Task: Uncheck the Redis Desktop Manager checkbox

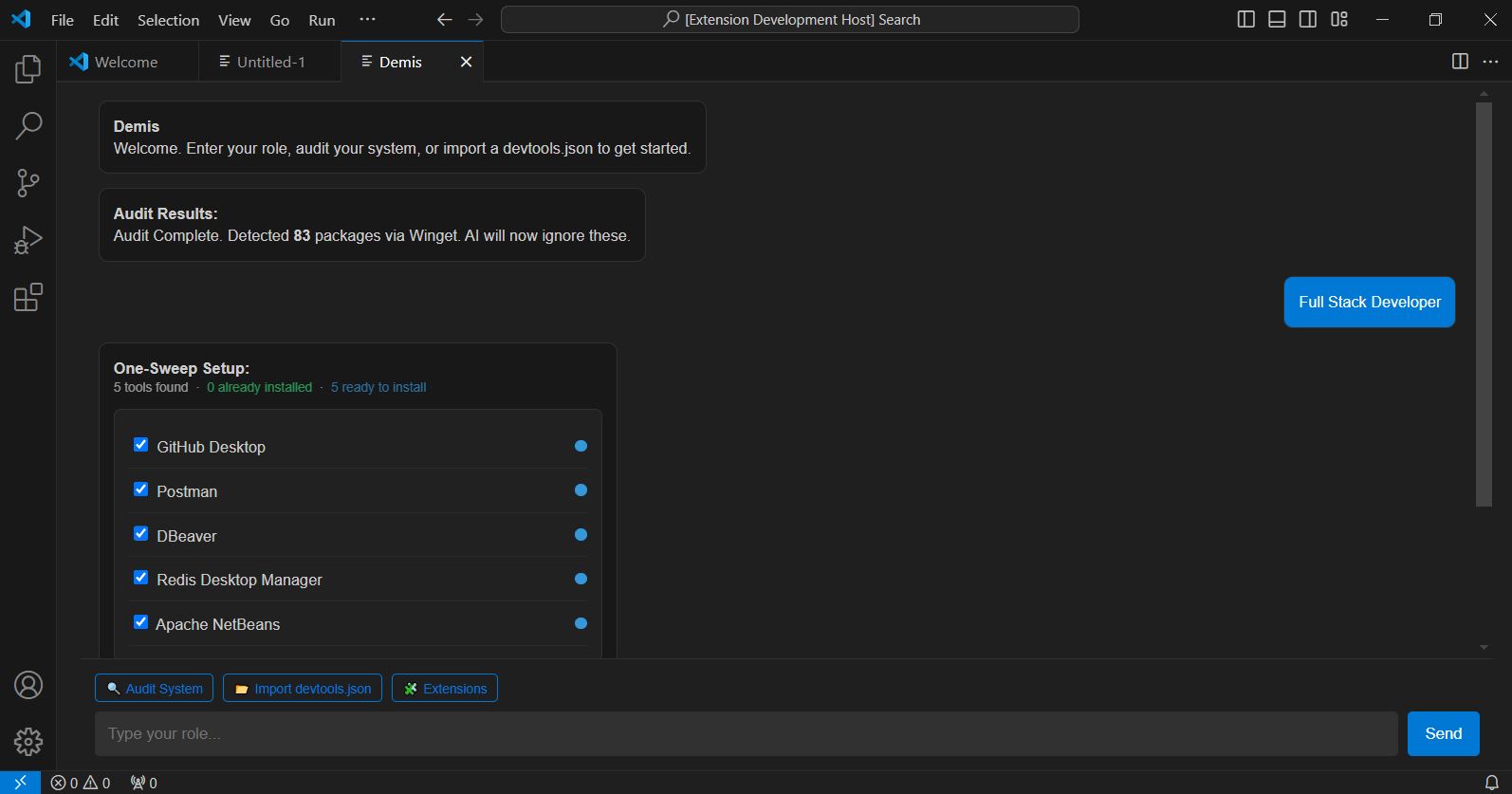Action: [140, 578]
